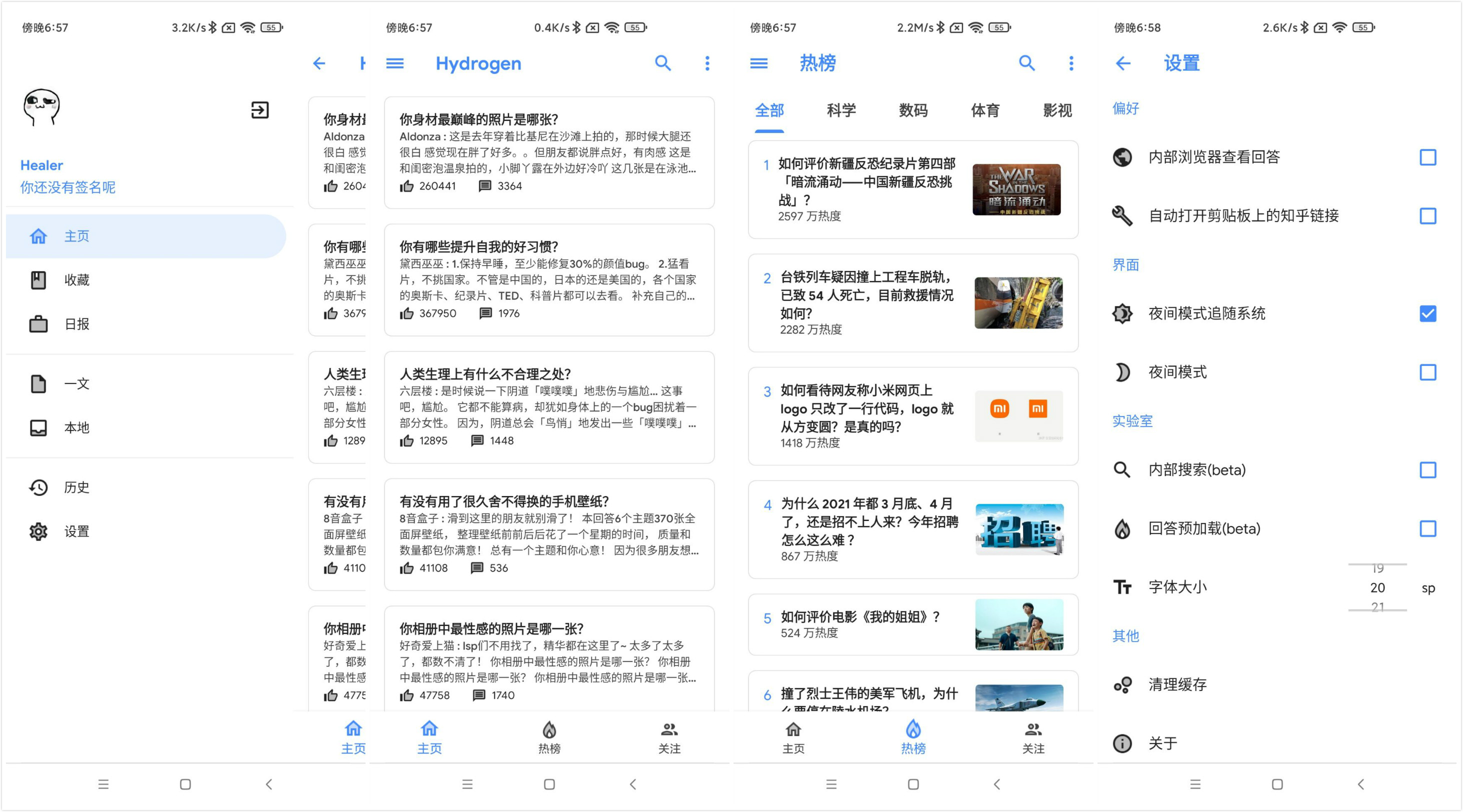Tap the selected font size value 20
Screen dimensions: 1463x812
1377,587
